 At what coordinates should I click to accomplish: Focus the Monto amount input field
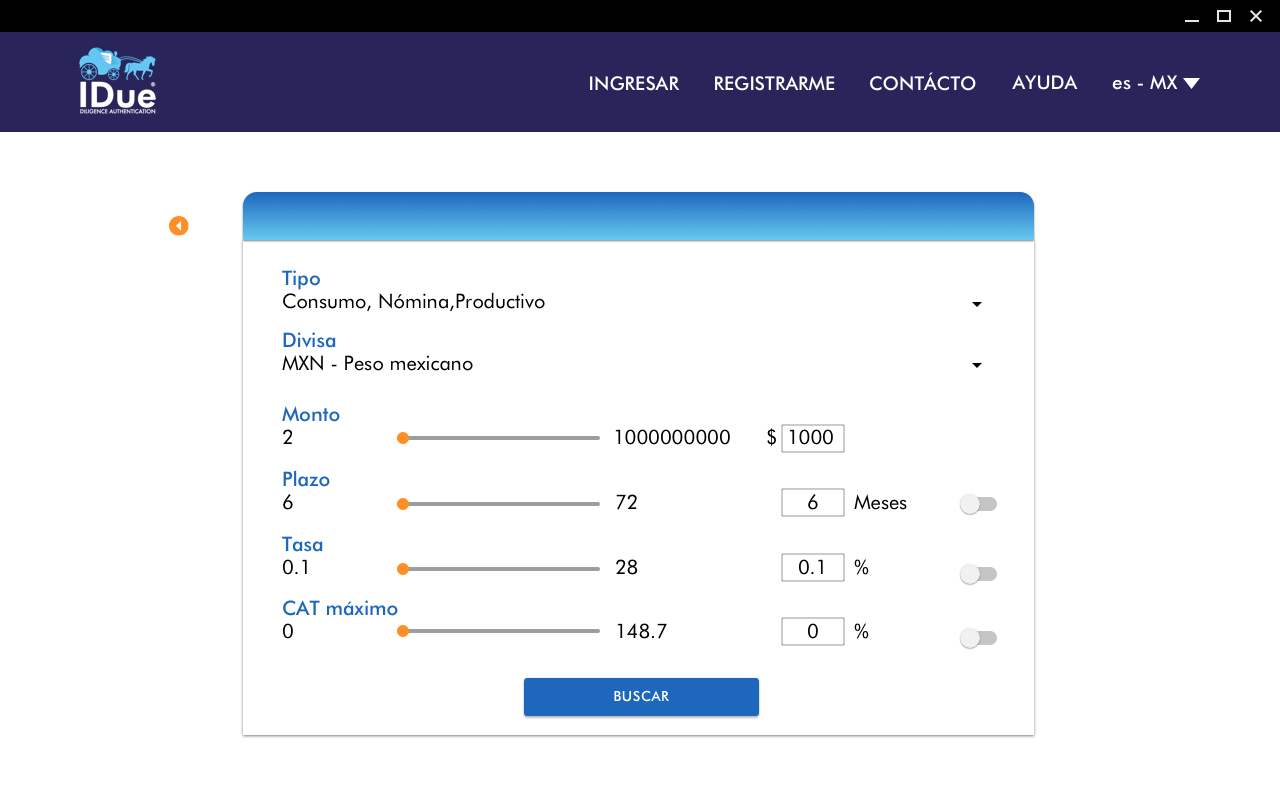812,438
